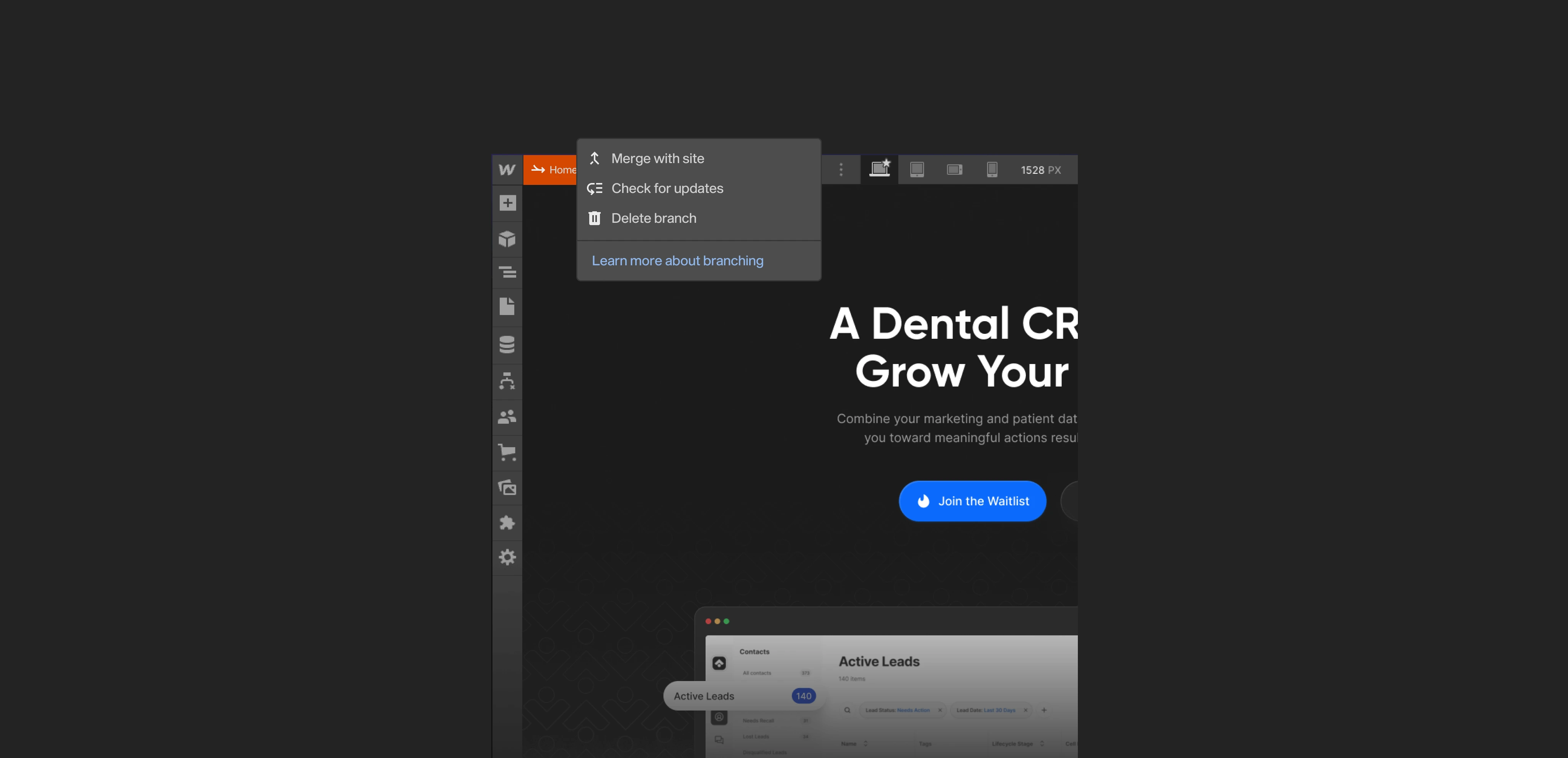Open the site Settings gear
This screenshot has height=758, width=1568.
tap(507, 557)
